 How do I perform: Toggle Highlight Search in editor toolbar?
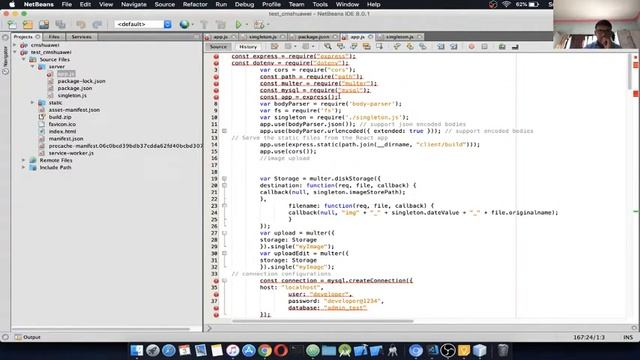point(367,47)
